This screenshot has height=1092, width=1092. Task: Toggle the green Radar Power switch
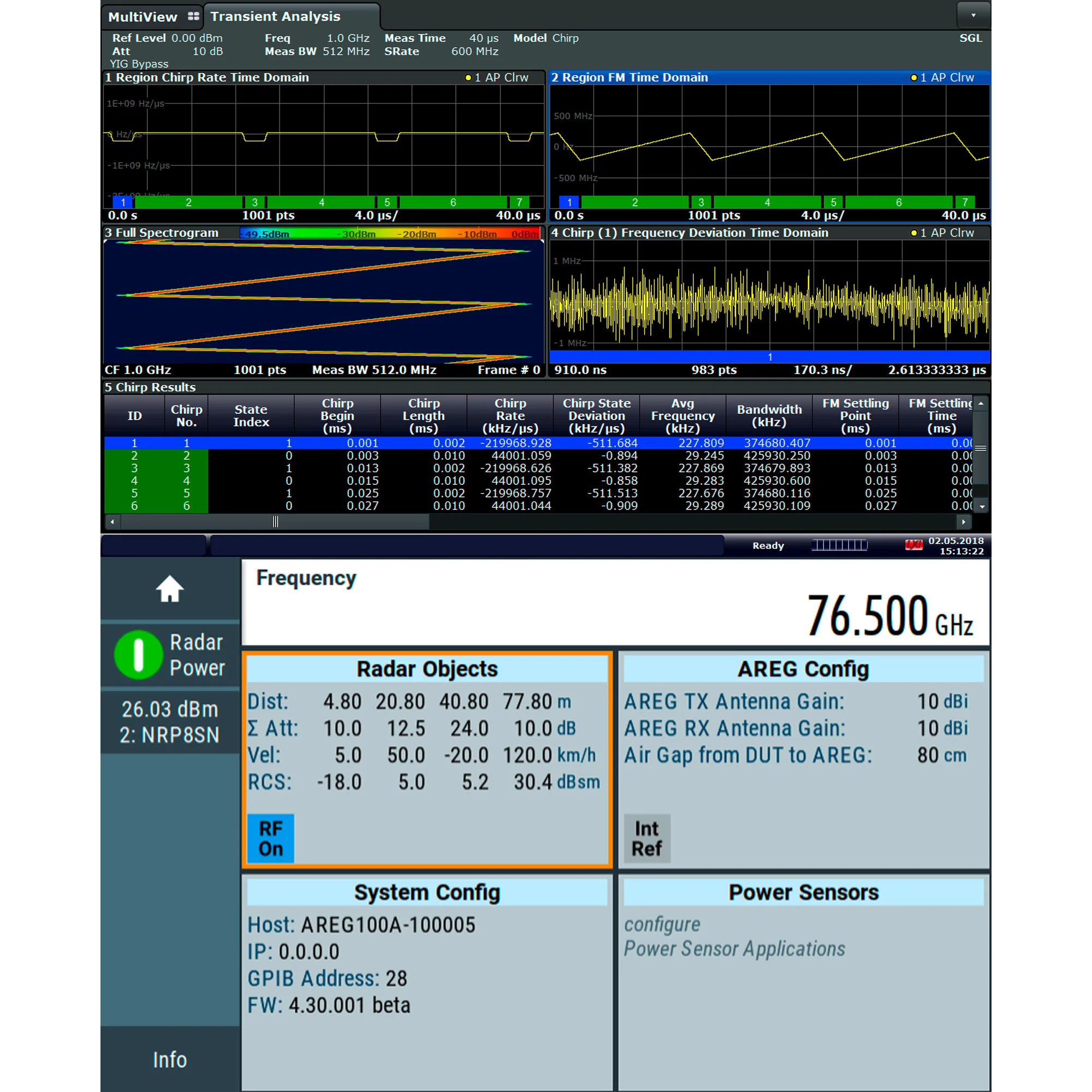tap(139, 655)
